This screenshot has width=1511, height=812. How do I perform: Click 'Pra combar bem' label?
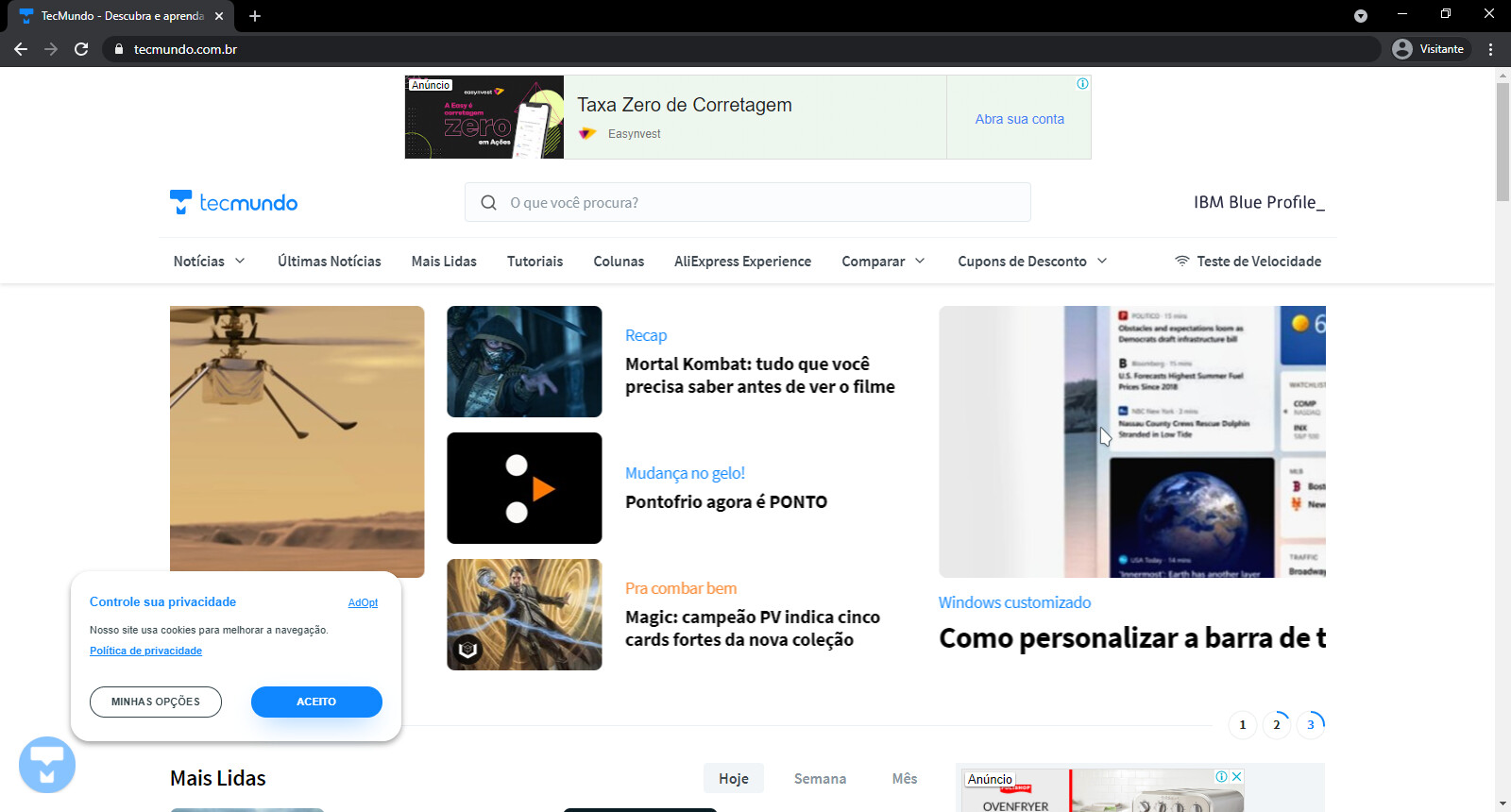coord(681,588)
